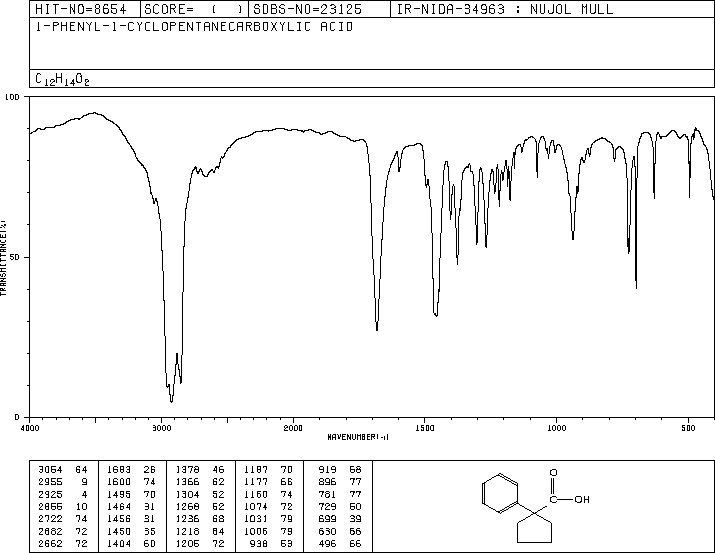The height and width of the screenshot is (553, 715).
Task: Select peak table entry 630
Action: pos(340,532)
